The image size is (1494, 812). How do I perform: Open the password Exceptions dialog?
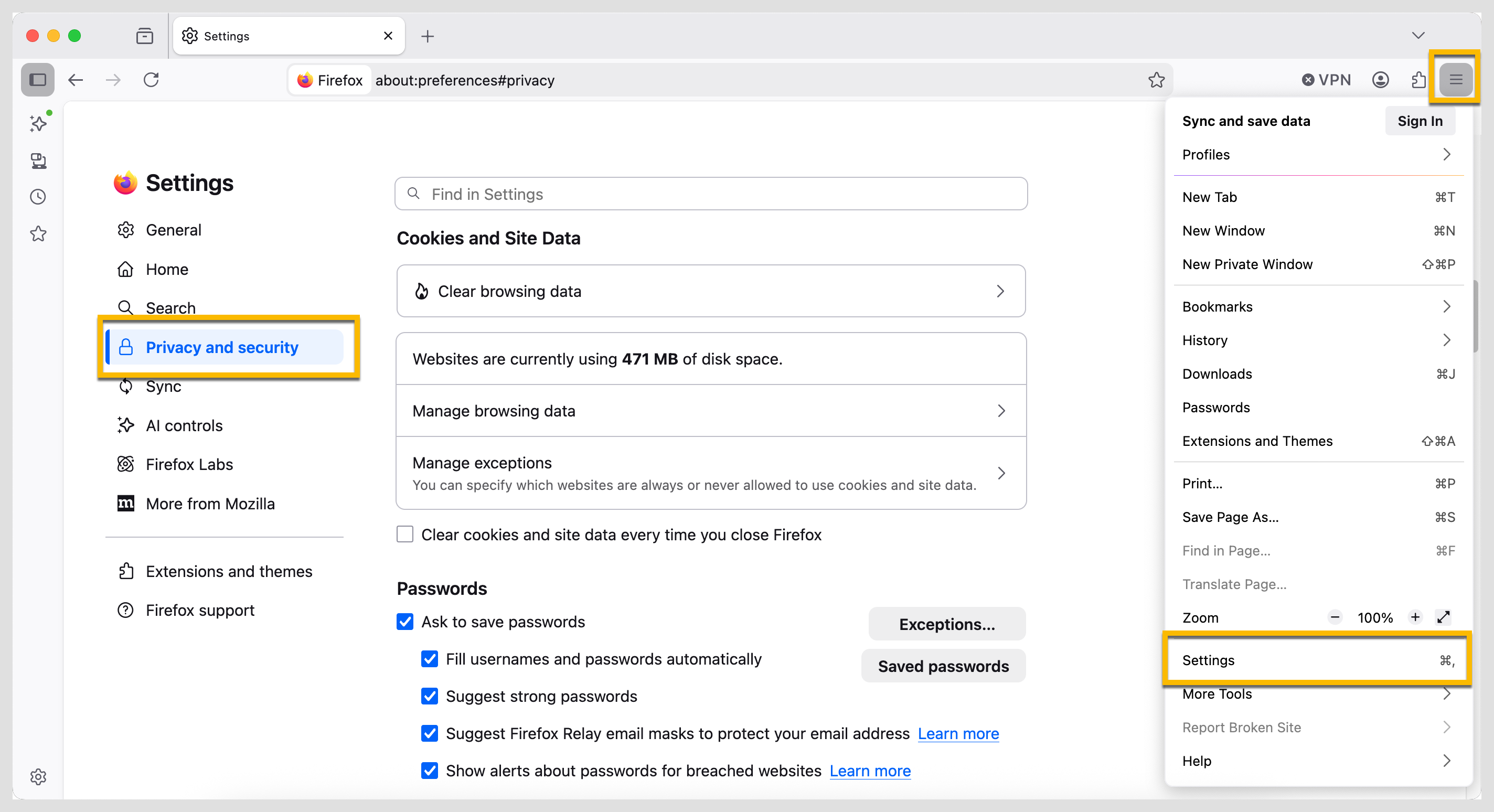point(946,624)
